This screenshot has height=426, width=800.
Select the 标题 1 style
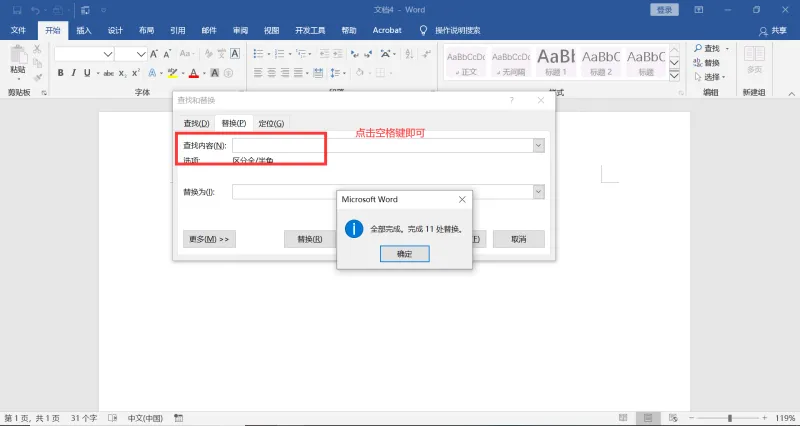point(556,62)
